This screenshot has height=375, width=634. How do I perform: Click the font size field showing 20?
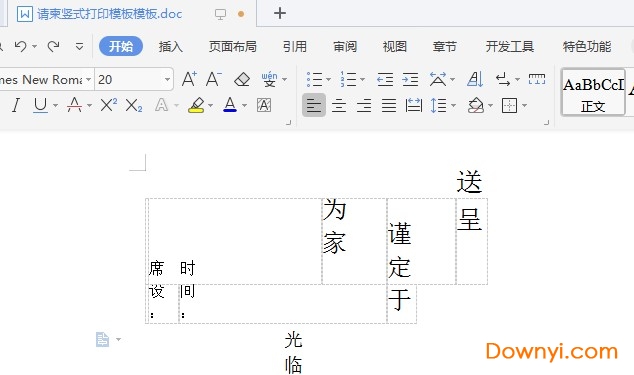point(129,79)
